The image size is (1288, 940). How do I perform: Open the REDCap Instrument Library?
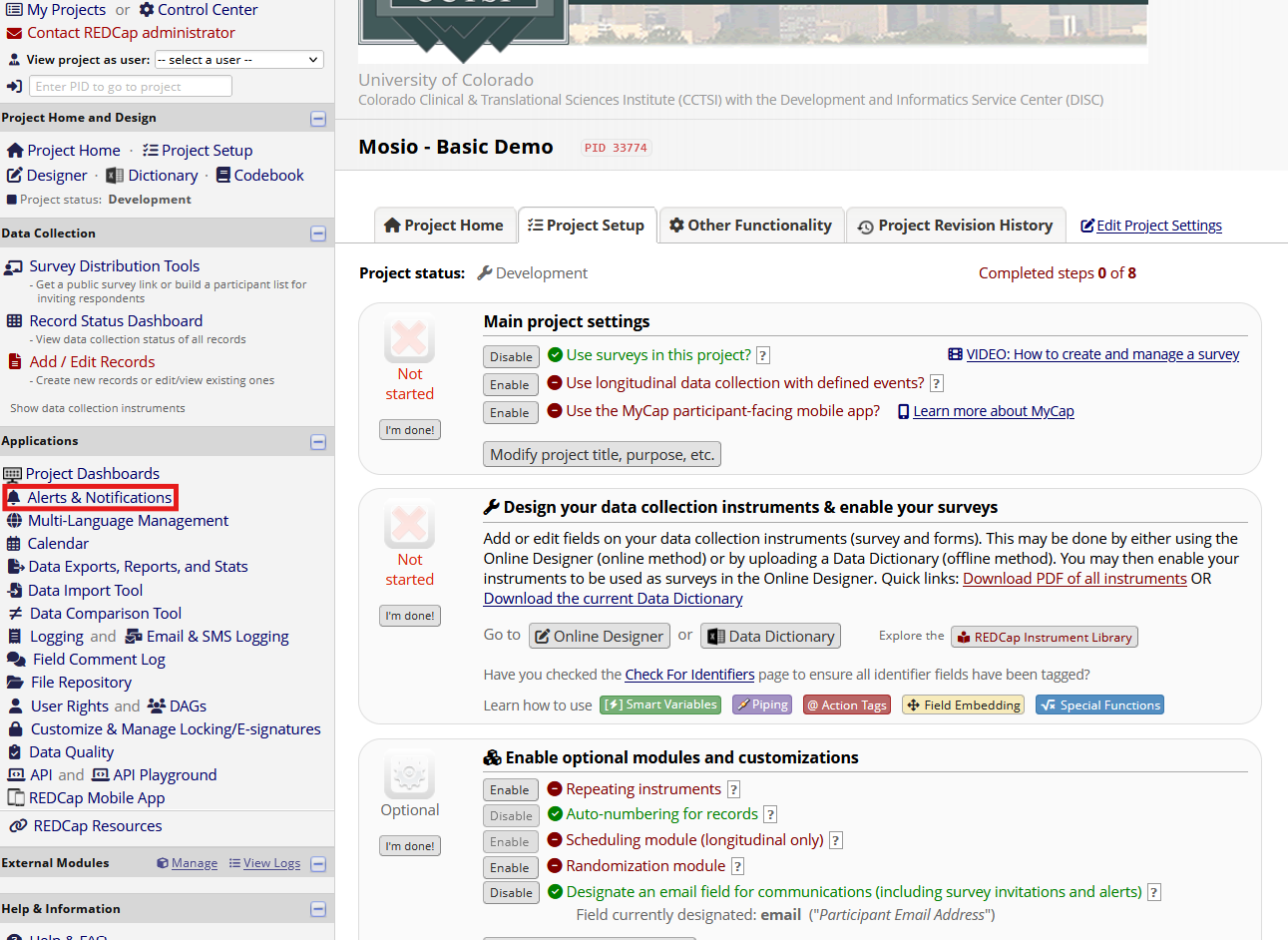pos(1045,637)
